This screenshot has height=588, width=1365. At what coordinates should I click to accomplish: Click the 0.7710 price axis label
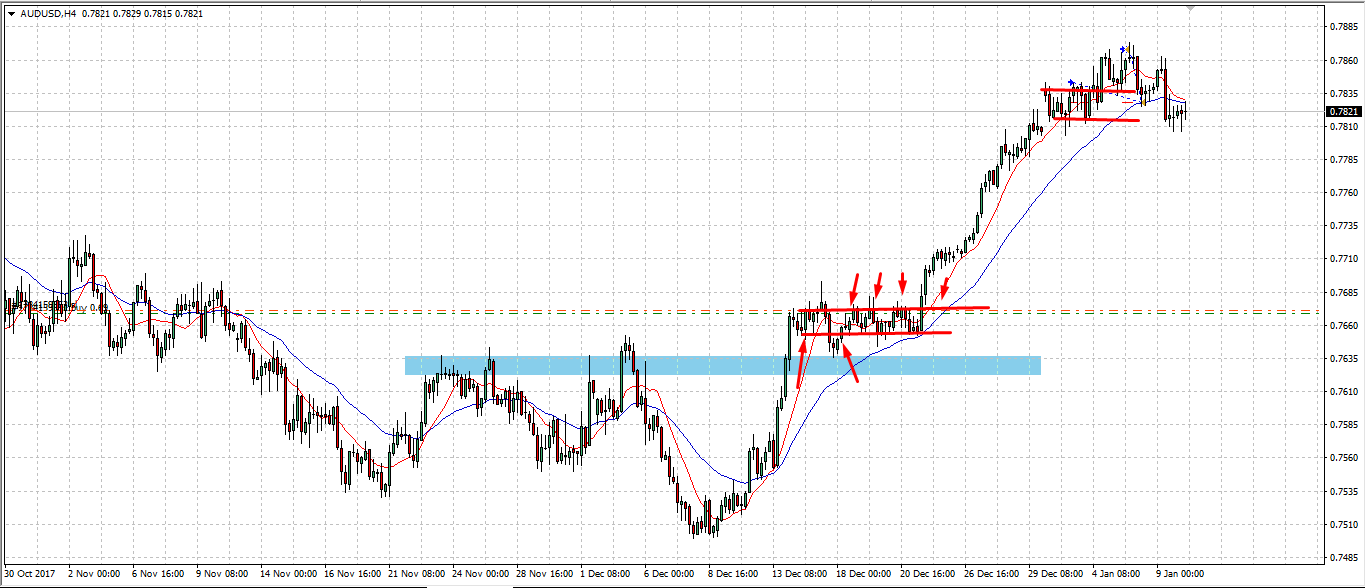[1346, 259]
